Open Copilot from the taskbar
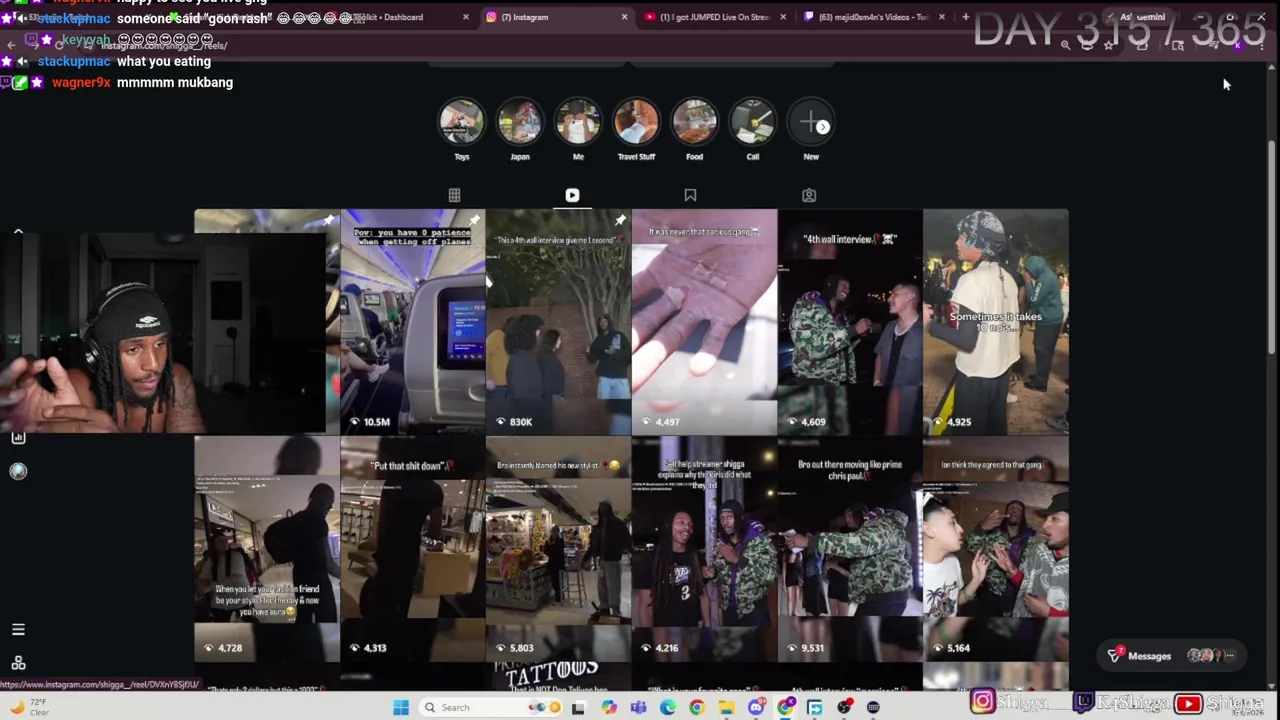This screenshot has width=1280, height=720. [608, 707]
